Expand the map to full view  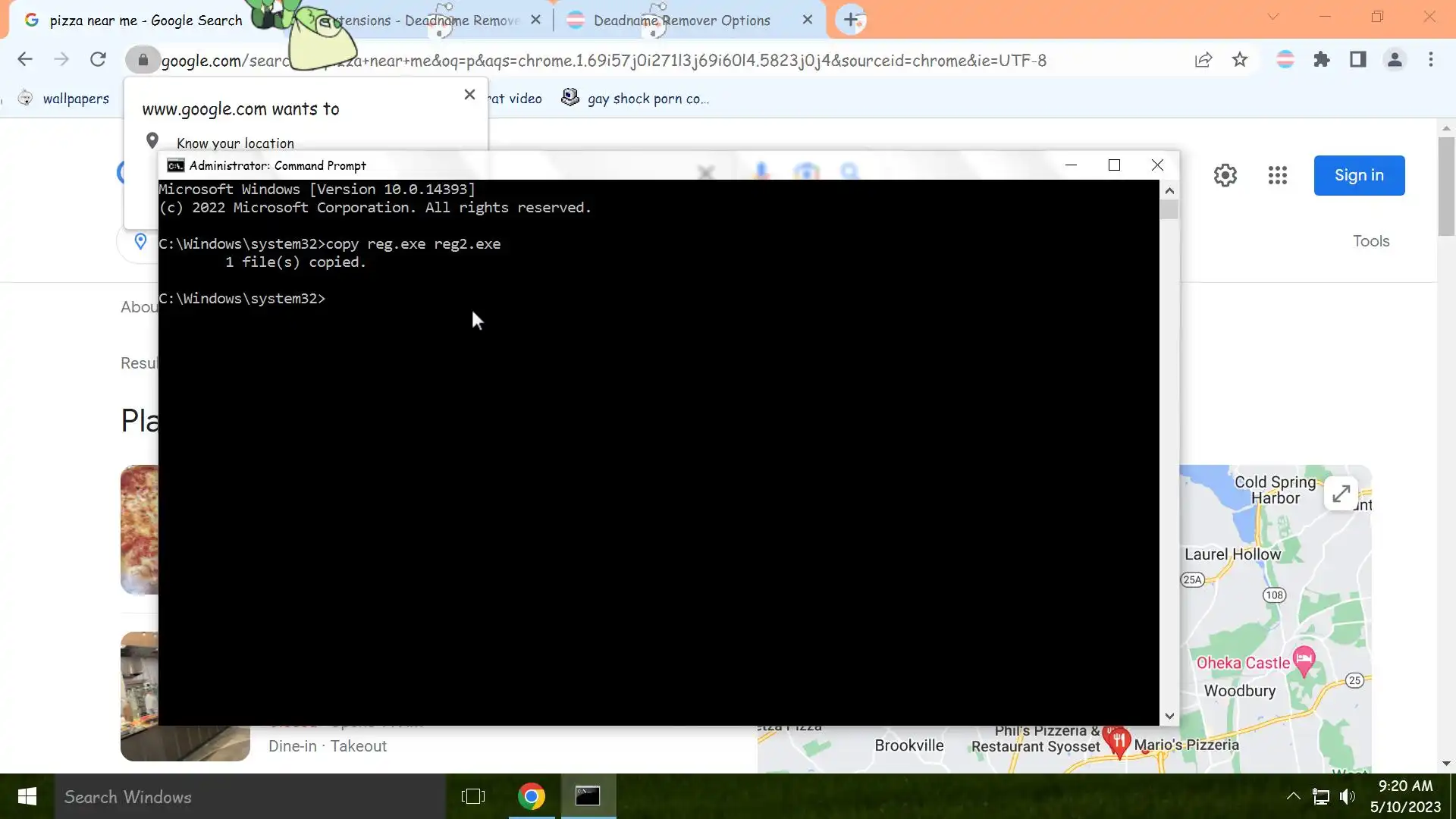pos(1341,494)
